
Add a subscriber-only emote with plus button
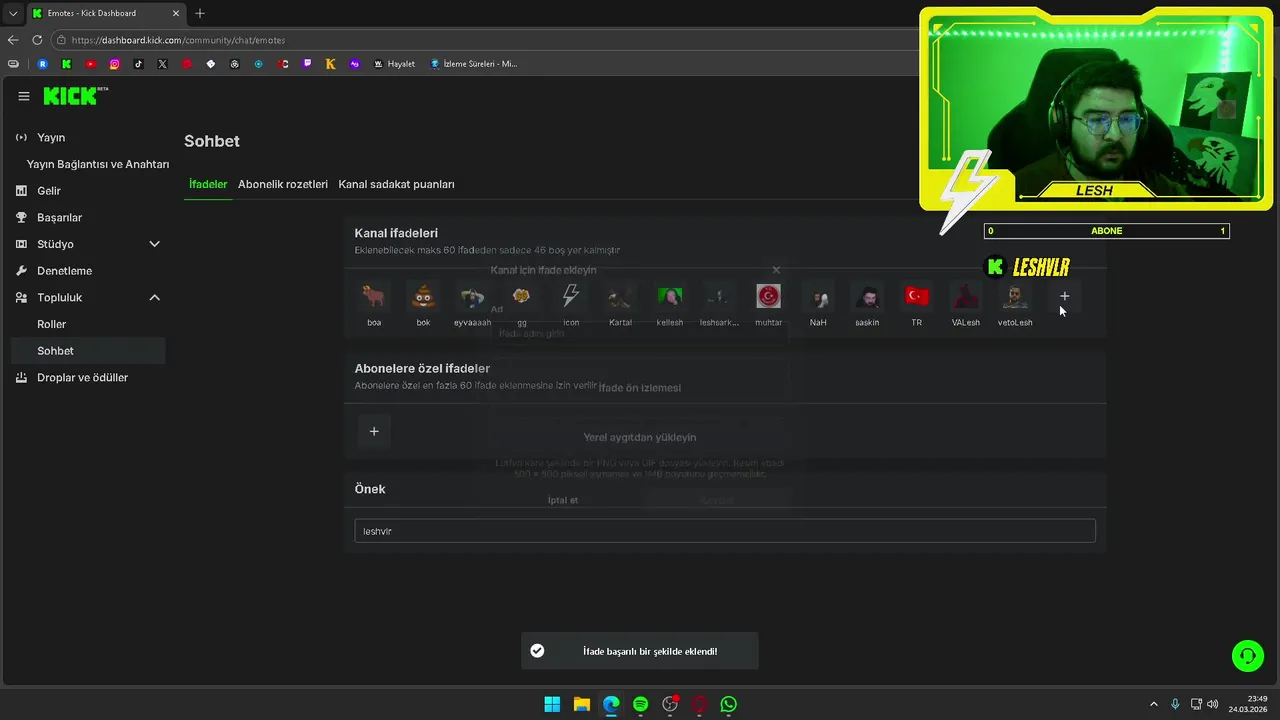374,431
